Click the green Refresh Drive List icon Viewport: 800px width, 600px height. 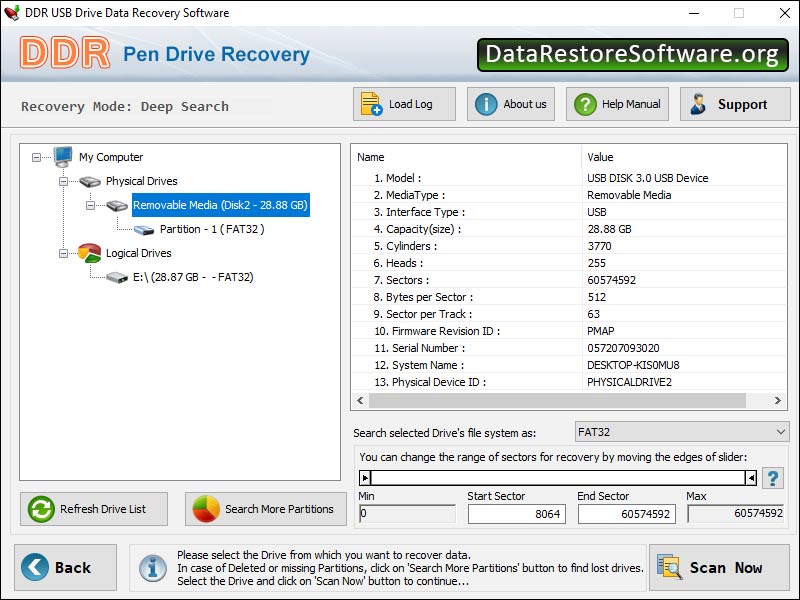pos(41,509)
